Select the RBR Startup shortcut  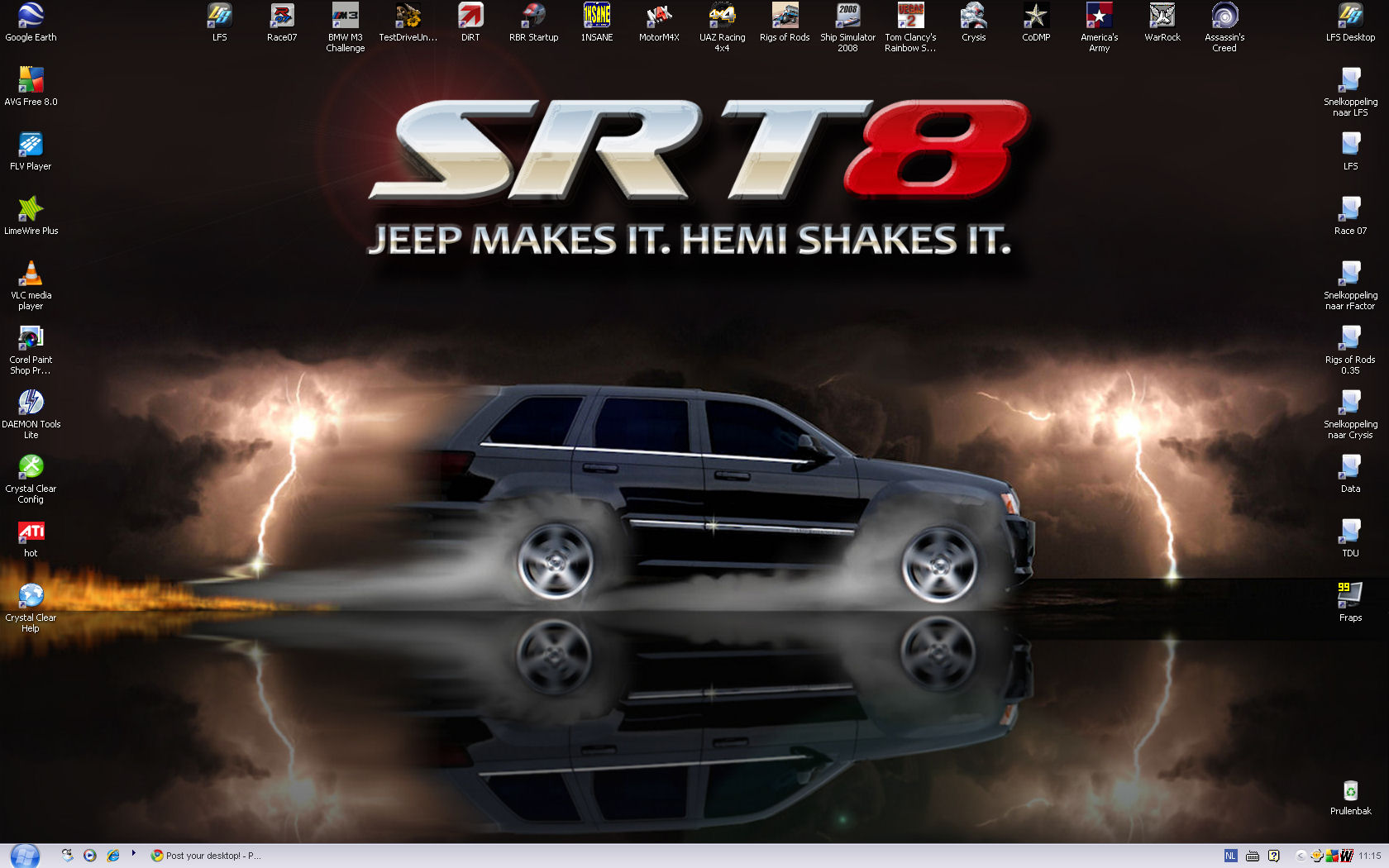point(533,22)
